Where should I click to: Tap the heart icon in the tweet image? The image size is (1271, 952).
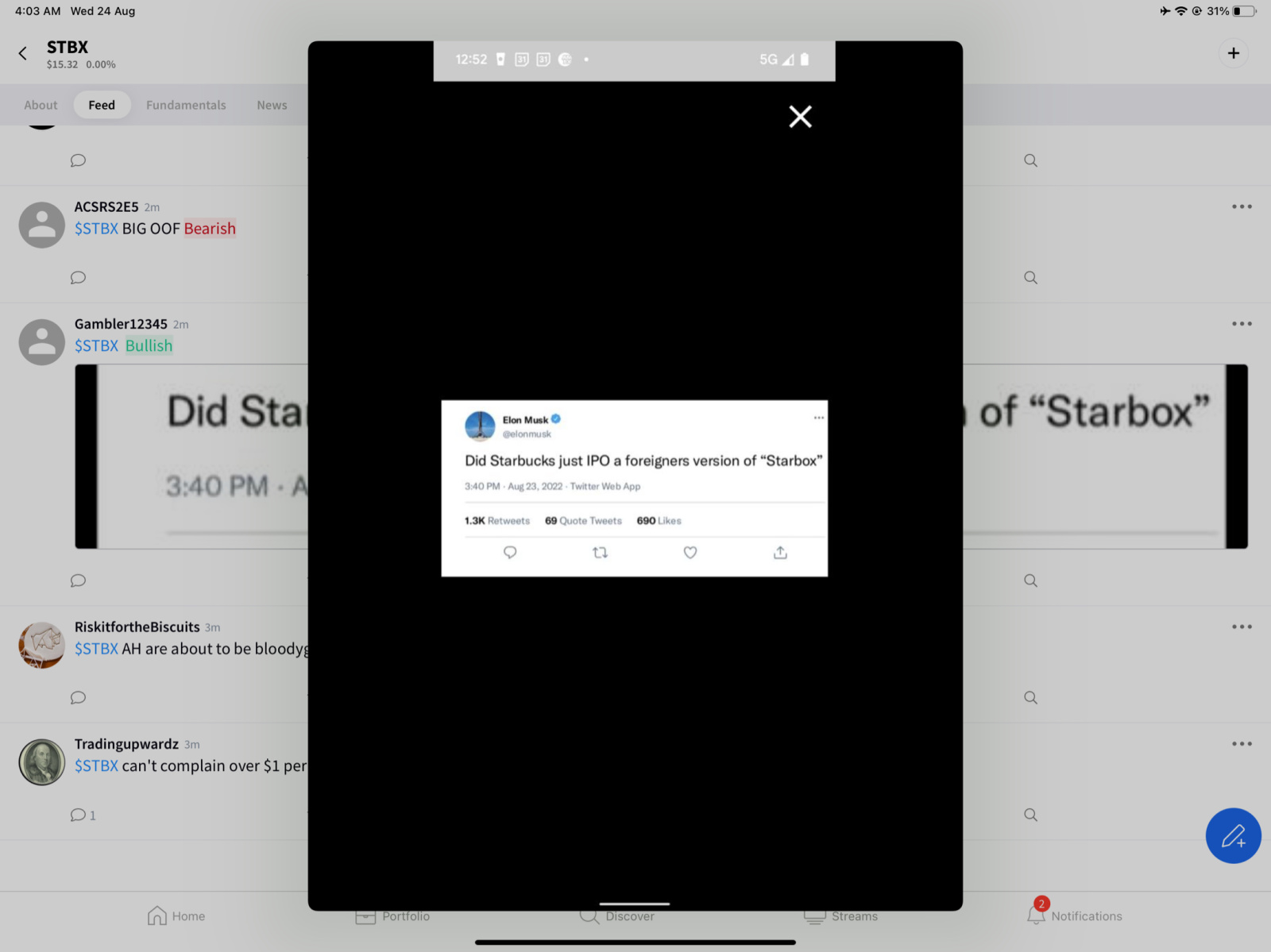690,553
